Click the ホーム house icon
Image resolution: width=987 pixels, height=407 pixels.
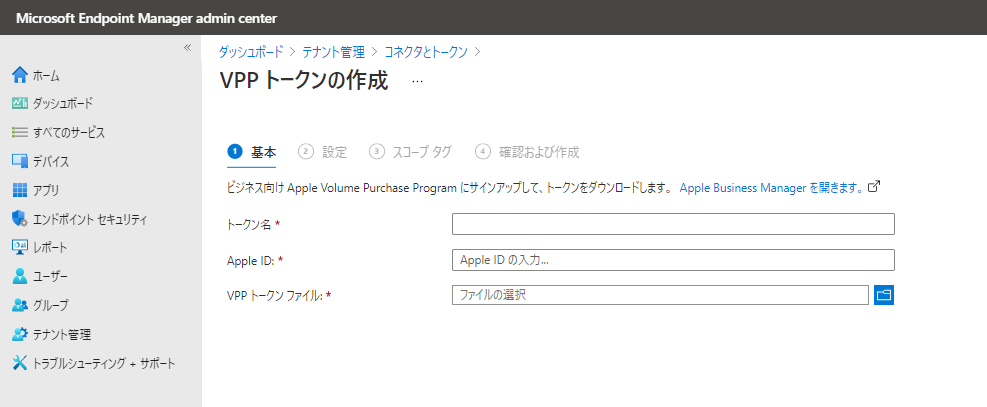(x=20, y=75)
